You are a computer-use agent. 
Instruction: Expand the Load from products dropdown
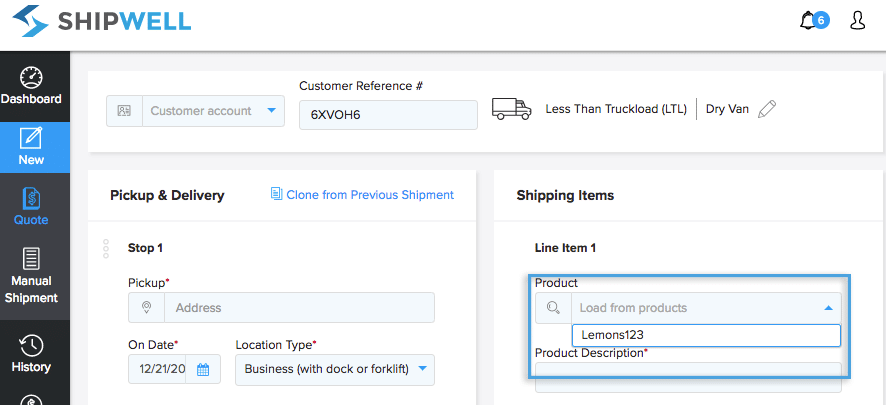click(705, 308)
